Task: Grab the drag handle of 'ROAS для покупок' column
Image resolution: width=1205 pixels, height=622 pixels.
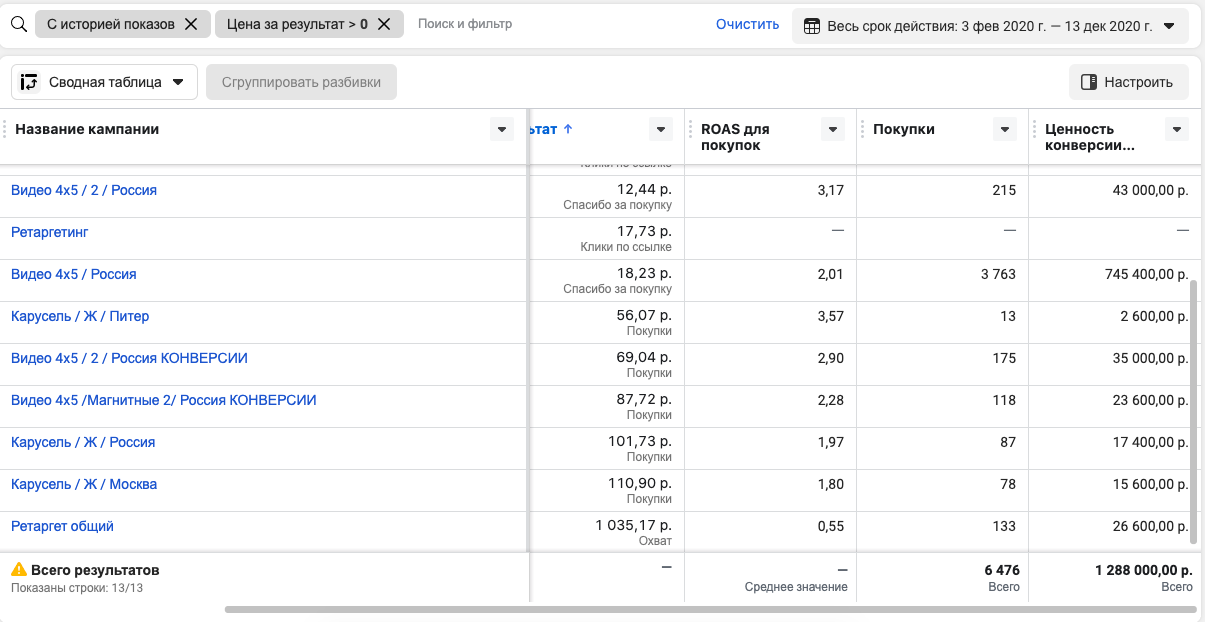Action: point(691,129)
